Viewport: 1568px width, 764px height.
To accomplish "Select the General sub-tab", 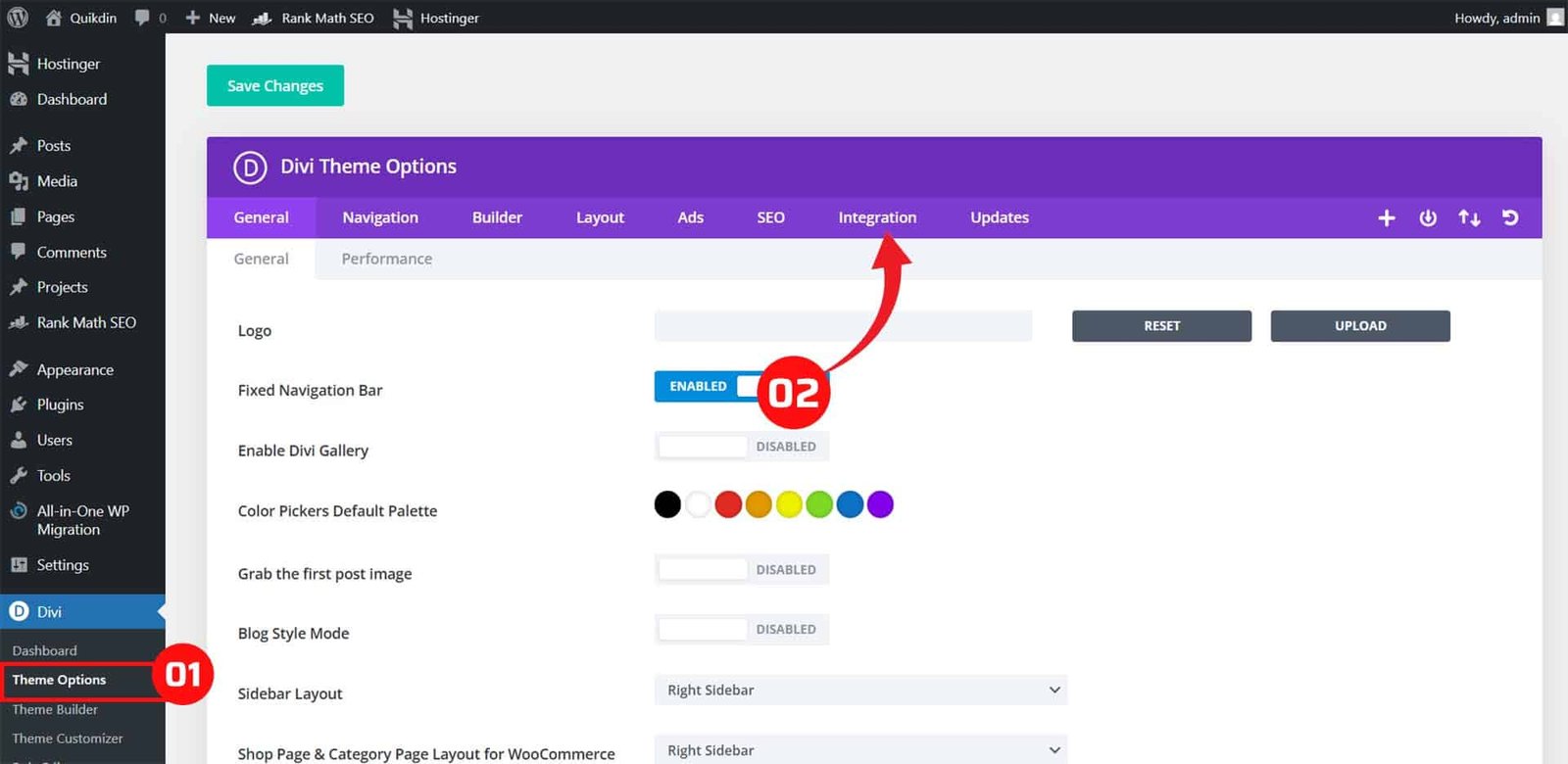I will tap(261, 259).
